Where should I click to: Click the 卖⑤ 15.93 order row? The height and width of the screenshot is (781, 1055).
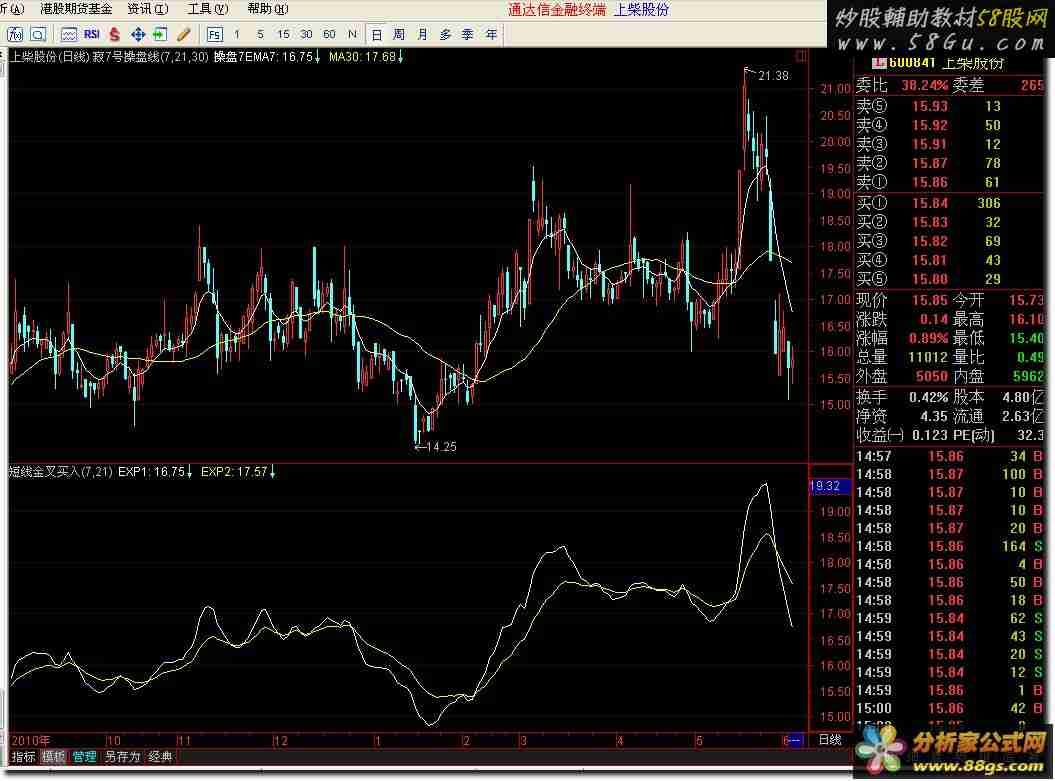(x=949, y=106)
